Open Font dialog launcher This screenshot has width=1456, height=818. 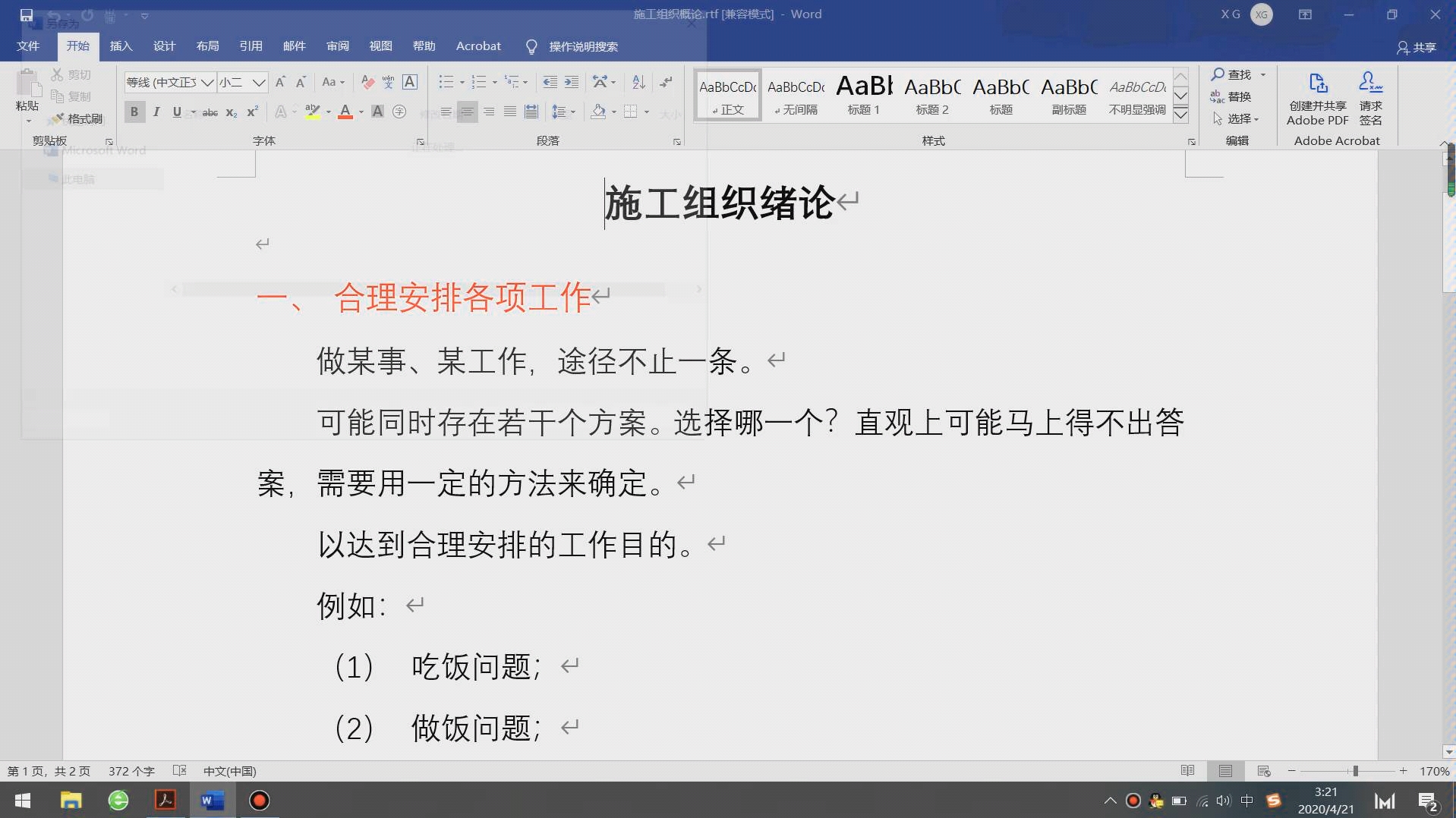[420, 142]
